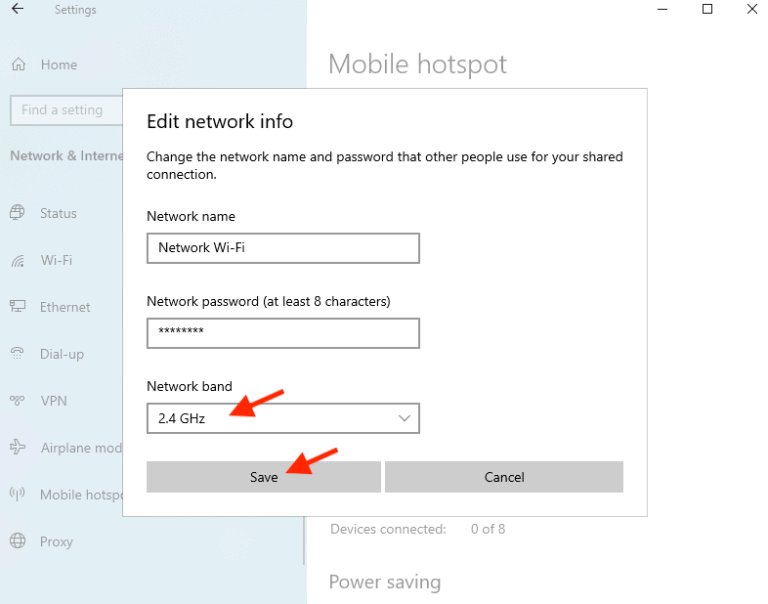Select the Dial-up icon
The height and width of the screenshot is (604, 768).
pyautogui.click(x=17, y=354)
